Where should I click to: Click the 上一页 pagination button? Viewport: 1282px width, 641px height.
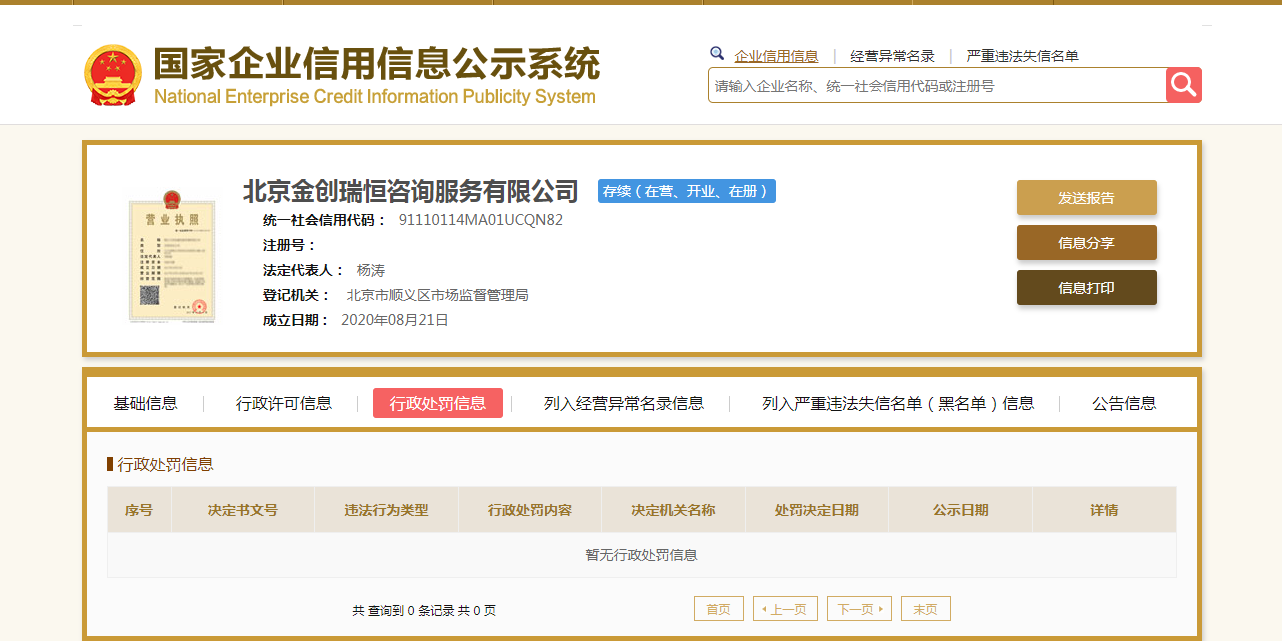[785, 609]
